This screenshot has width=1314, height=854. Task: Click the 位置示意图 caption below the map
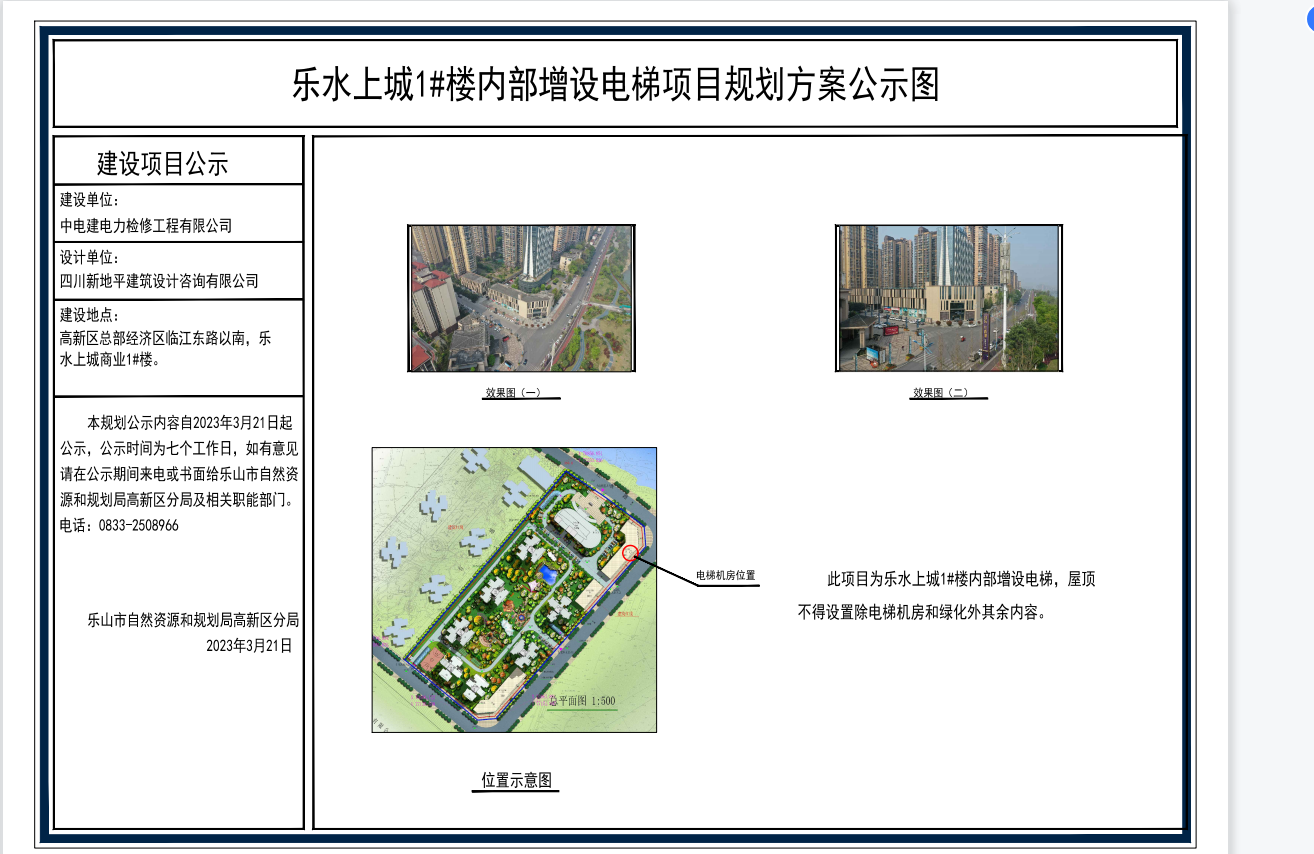pos(516,781)
